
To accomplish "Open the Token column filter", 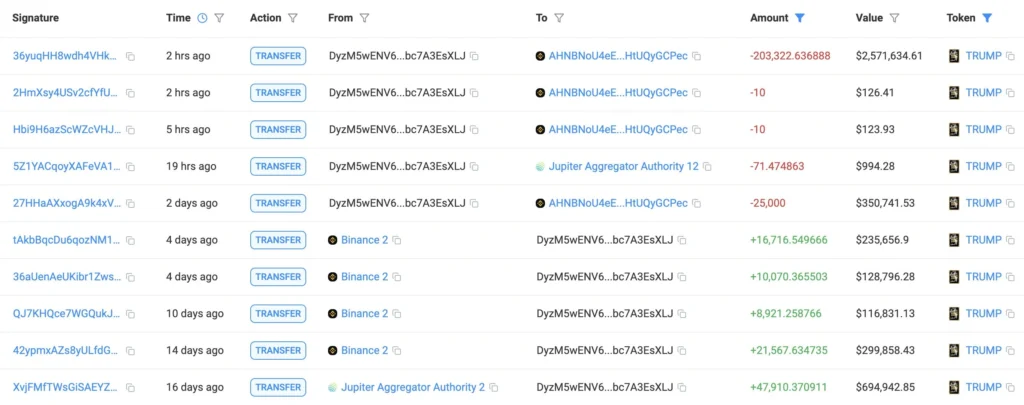I will click(987, 18).
